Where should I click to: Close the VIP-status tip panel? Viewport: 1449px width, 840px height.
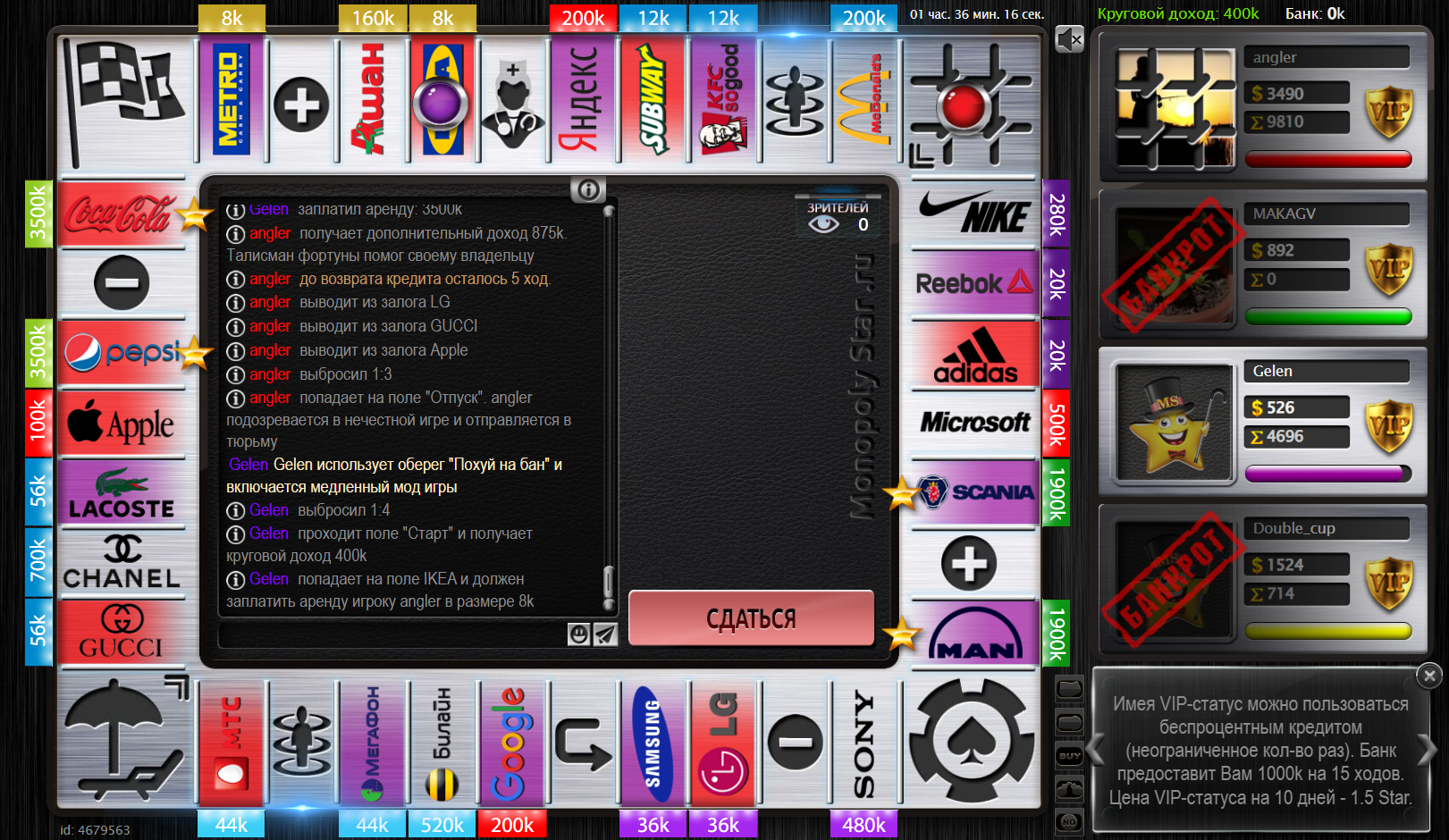[1429, 676]
